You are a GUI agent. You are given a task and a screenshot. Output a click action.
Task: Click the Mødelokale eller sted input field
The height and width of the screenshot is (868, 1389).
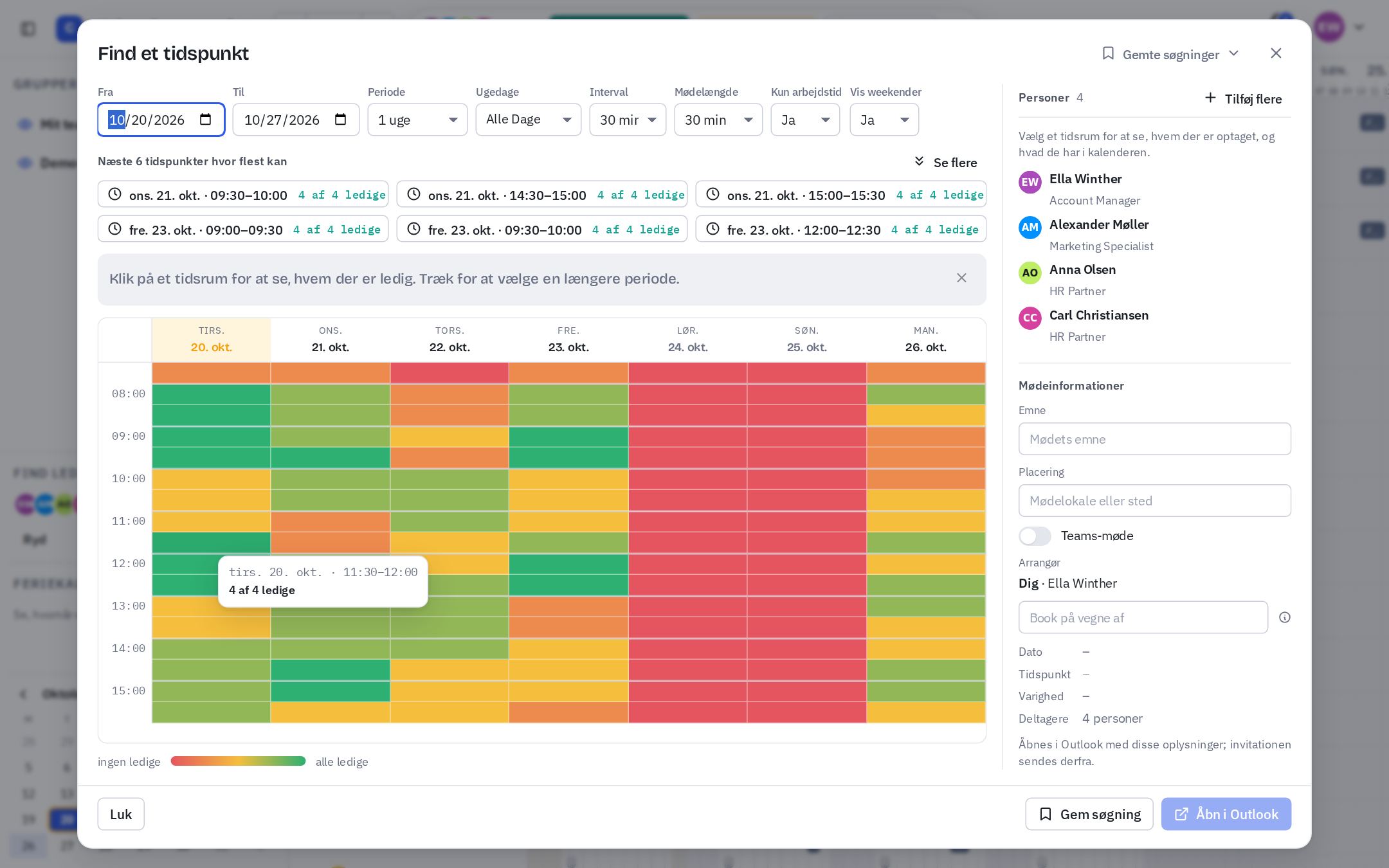(1154, 500)
